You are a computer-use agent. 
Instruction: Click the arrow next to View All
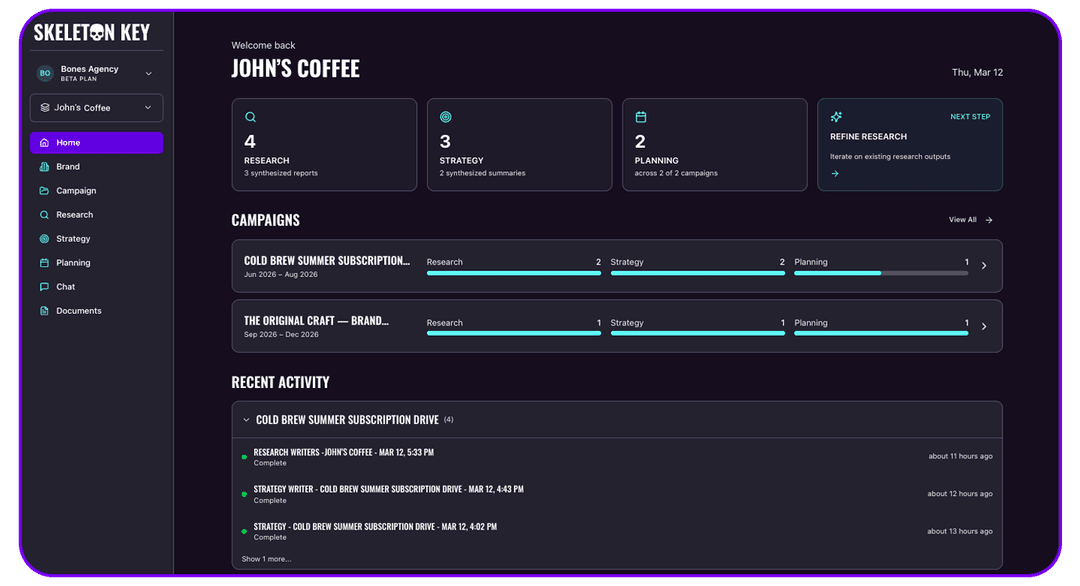[x=989, y=220]
